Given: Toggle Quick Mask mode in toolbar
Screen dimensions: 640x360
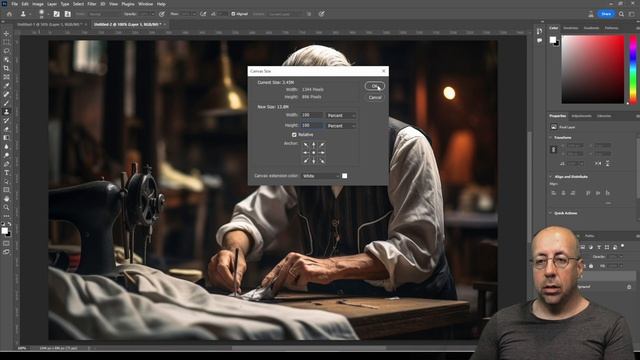Looking at the screenshot, I should 6,244.
